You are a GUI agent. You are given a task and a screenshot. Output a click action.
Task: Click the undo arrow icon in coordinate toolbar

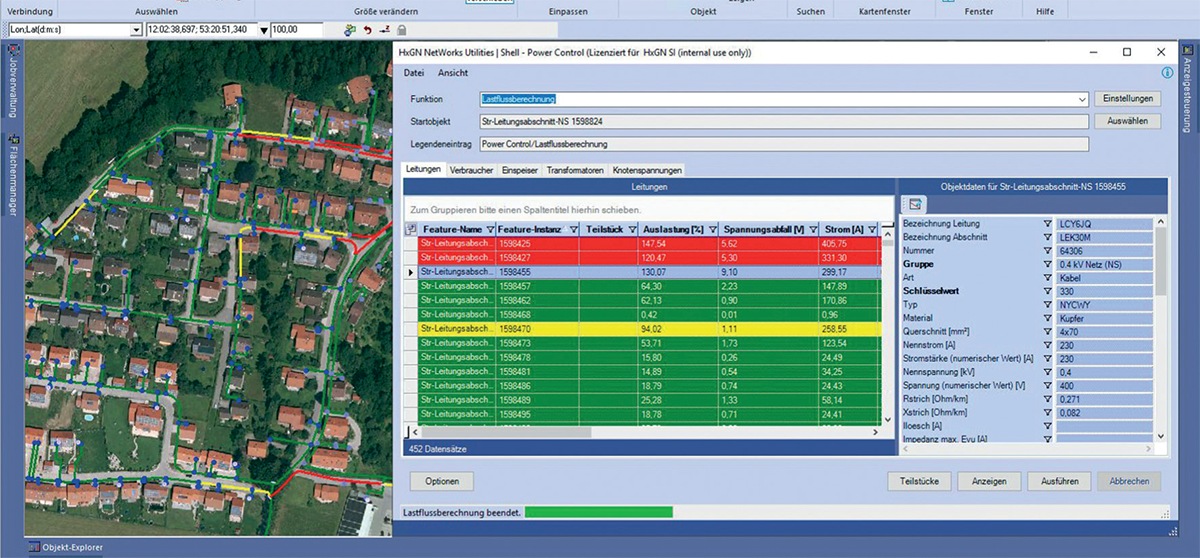click(x=367, y=30)
